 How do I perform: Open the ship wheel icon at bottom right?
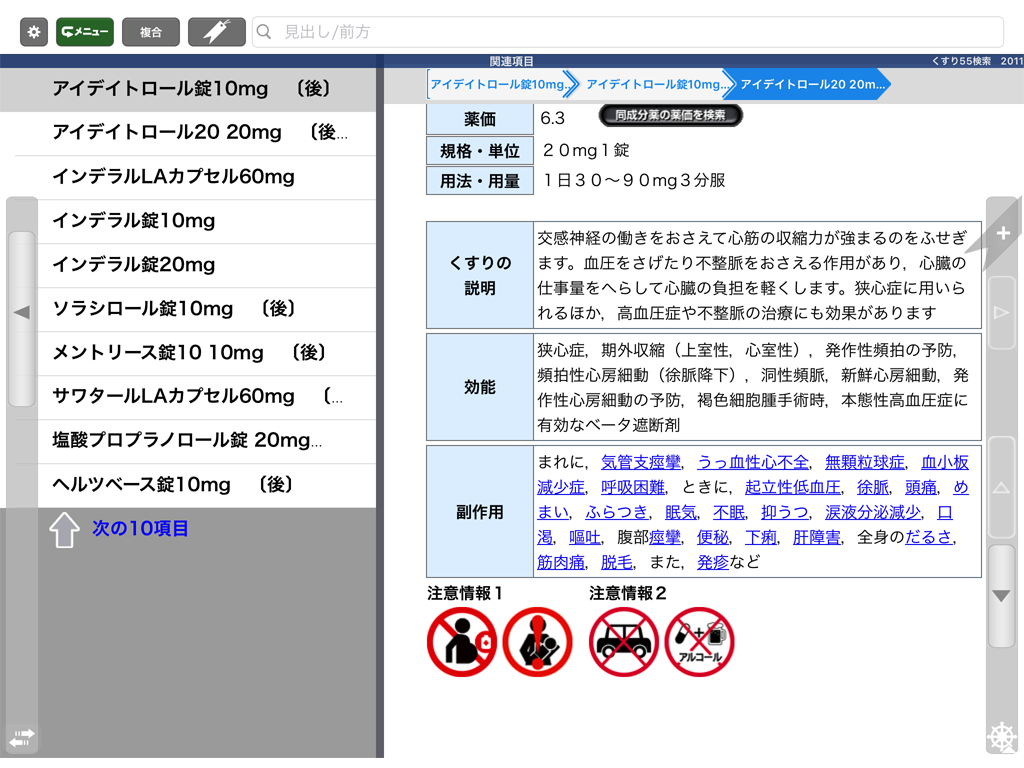pyautogui.click(x=1002, y=738)
